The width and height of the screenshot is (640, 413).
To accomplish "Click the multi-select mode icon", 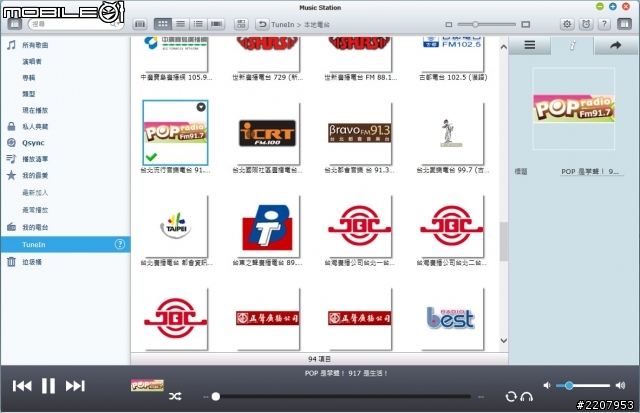I will [241, 24].
